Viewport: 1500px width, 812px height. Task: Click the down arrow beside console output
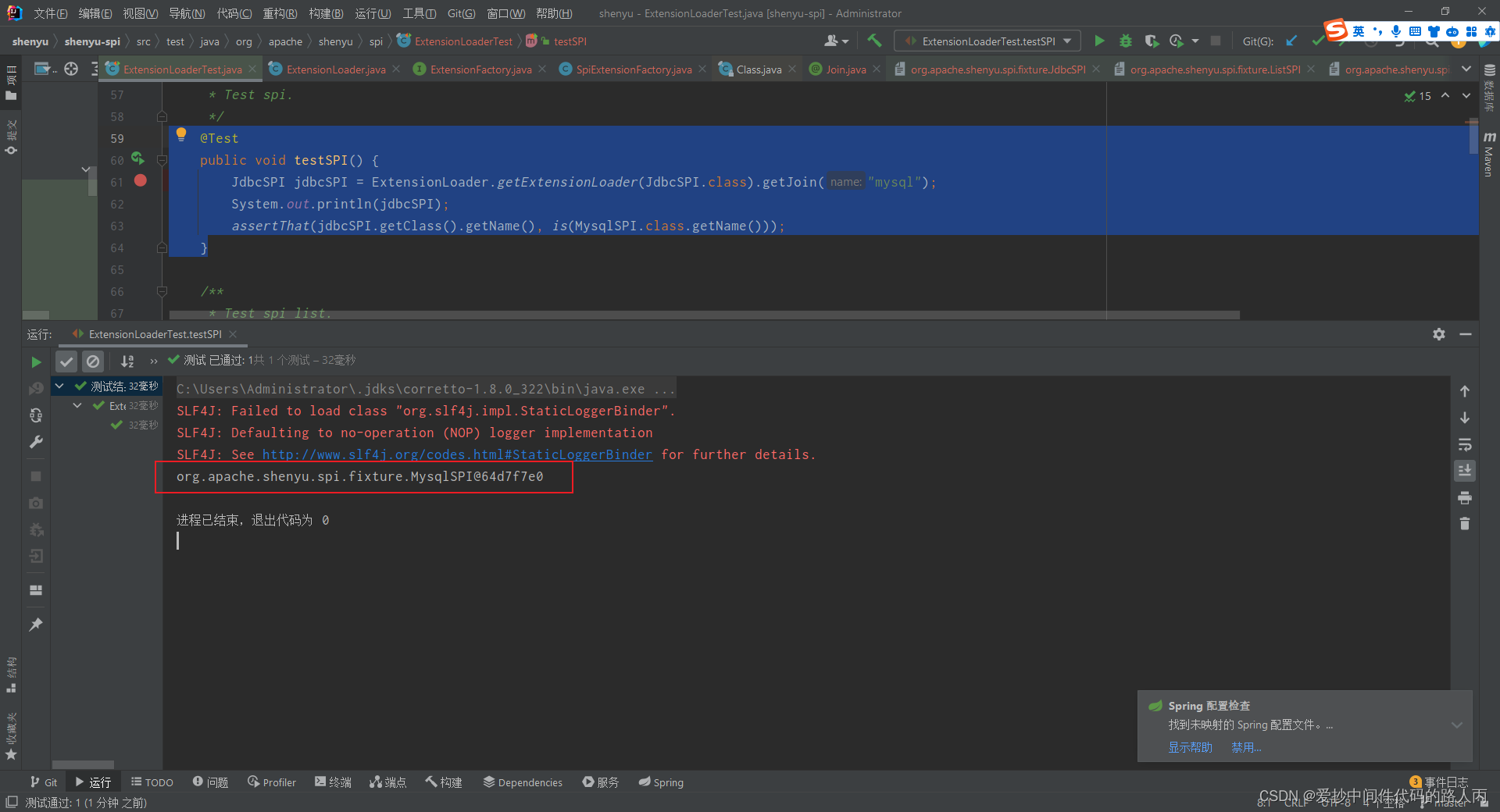pyautogui.click(x=1465, y=418)
